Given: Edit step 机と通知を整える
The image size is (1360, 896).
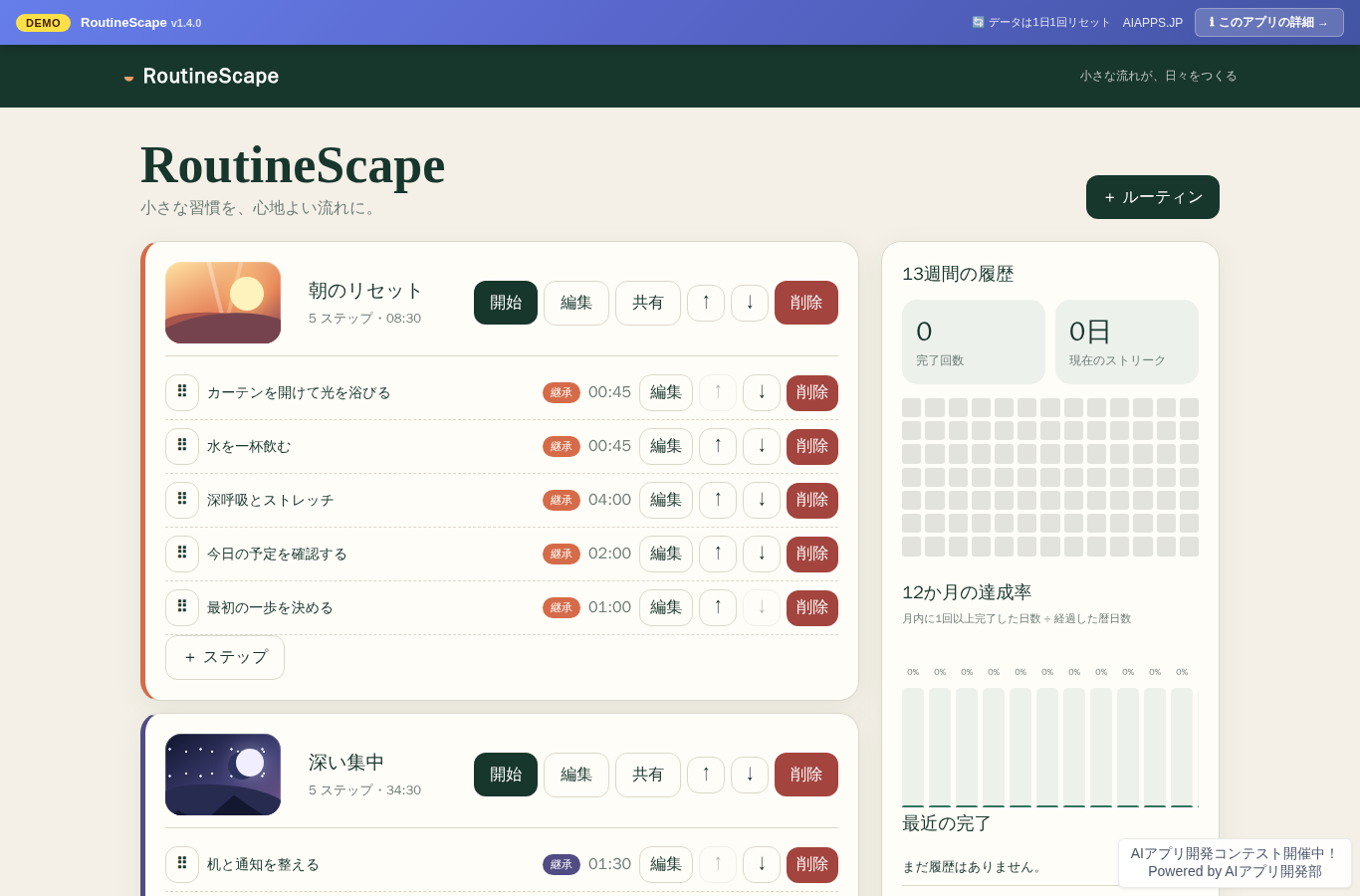Looking at the screenshot, I should [666, 864].
